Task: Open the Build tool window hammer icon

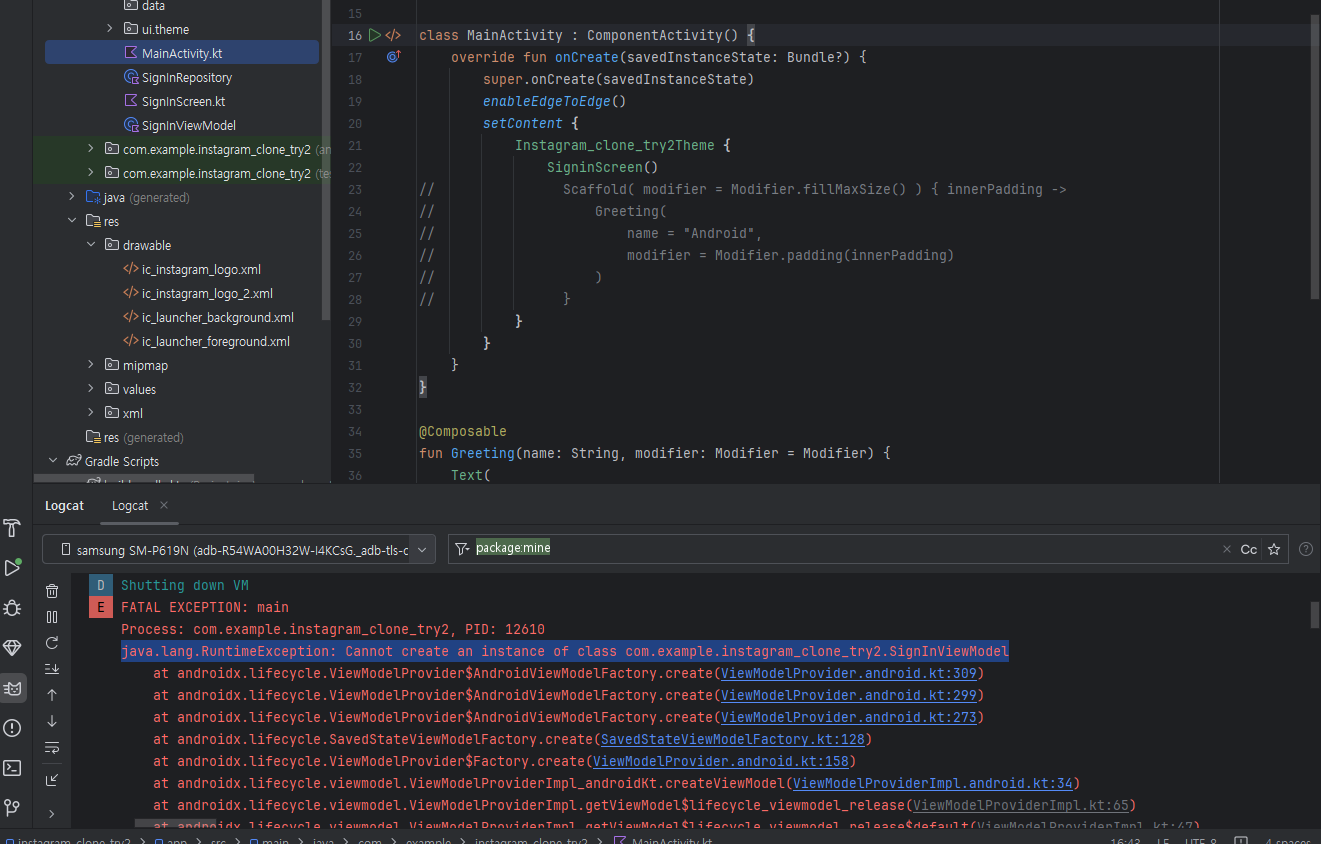Action: click(12, 528)
